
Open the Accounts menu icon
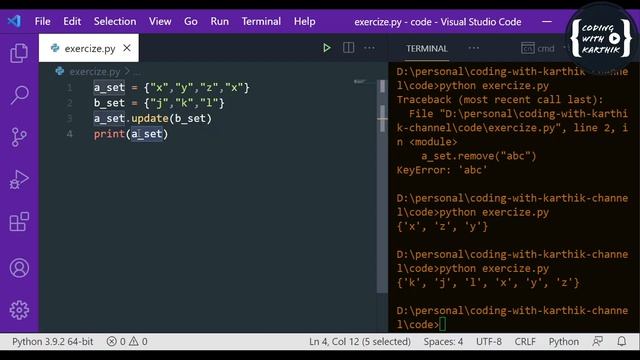pos(19,268)
